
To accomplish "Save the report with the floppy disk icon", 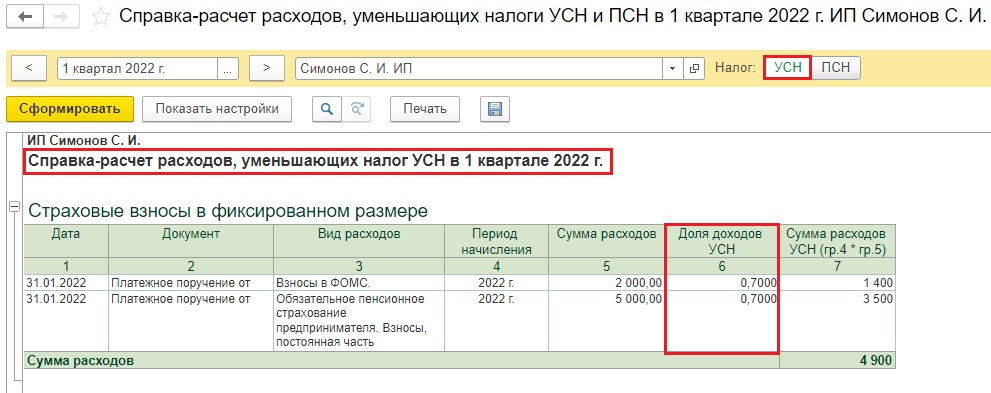I will [x=495, y=109].
